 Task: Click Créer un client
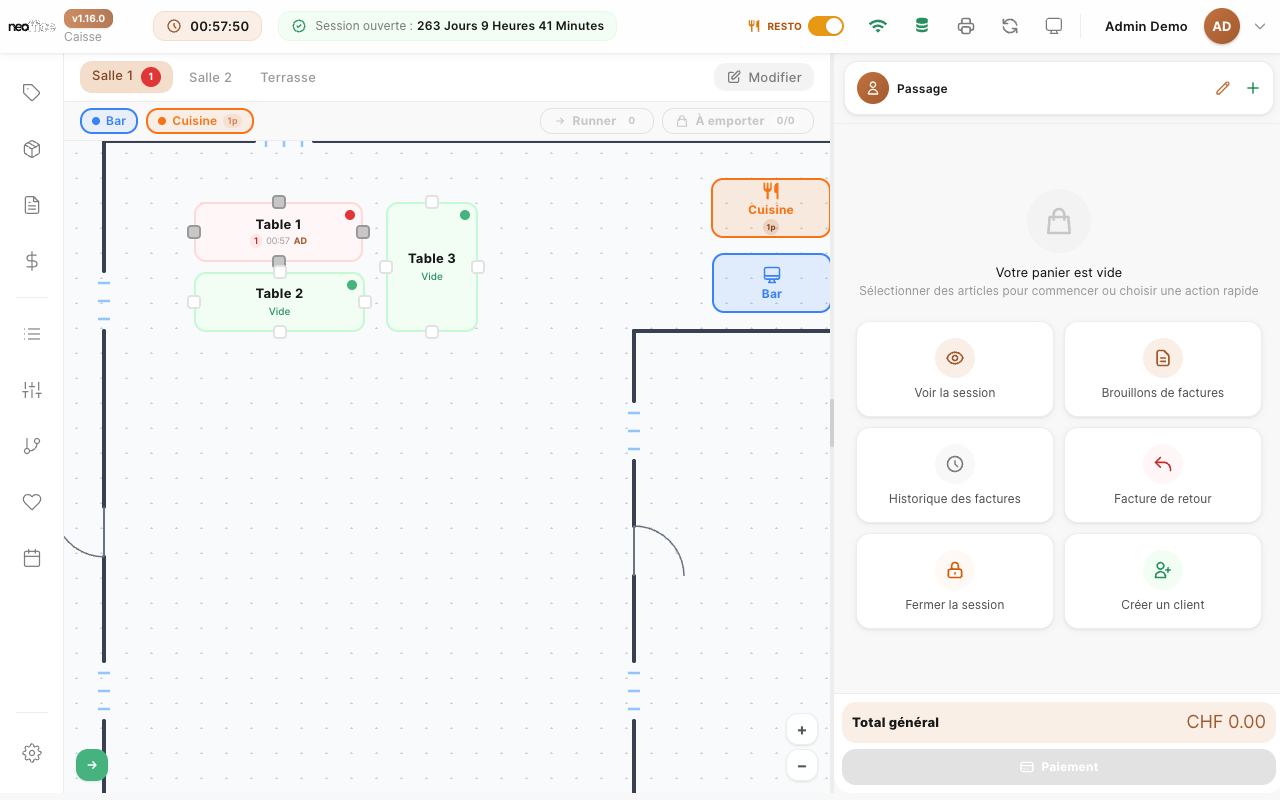(1163, 581)
